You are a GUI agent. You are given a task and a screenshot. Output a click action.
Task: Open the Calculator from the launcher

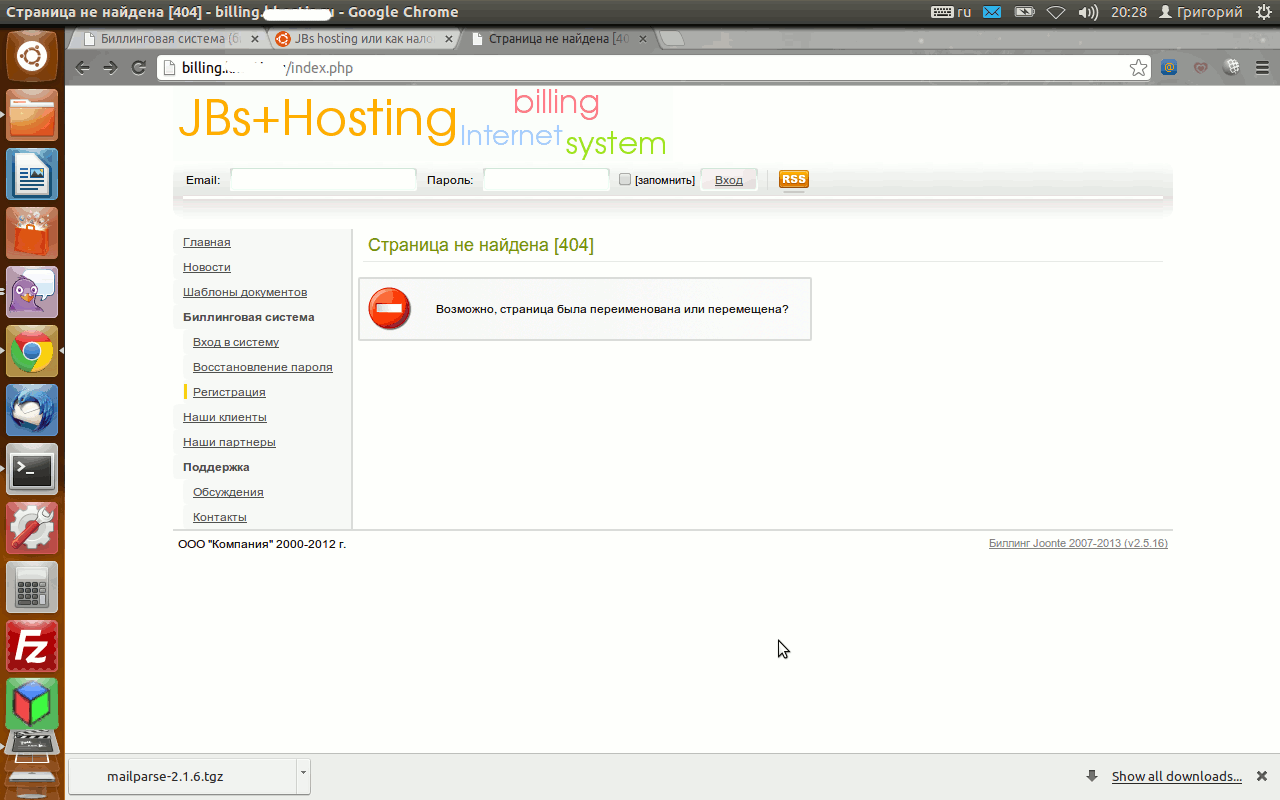point(32,587)
